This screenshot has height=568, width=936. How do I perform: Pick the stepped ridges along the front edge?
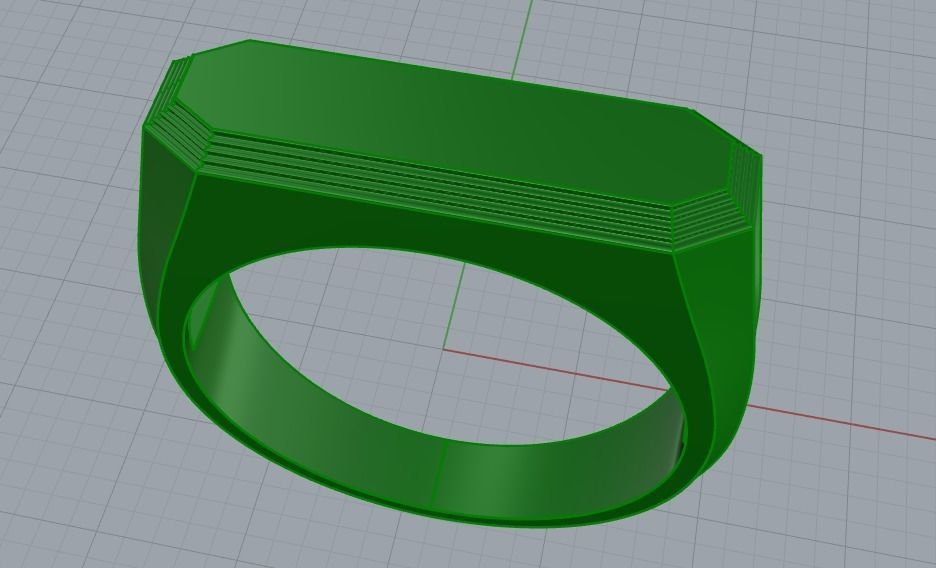pos(442,191)
